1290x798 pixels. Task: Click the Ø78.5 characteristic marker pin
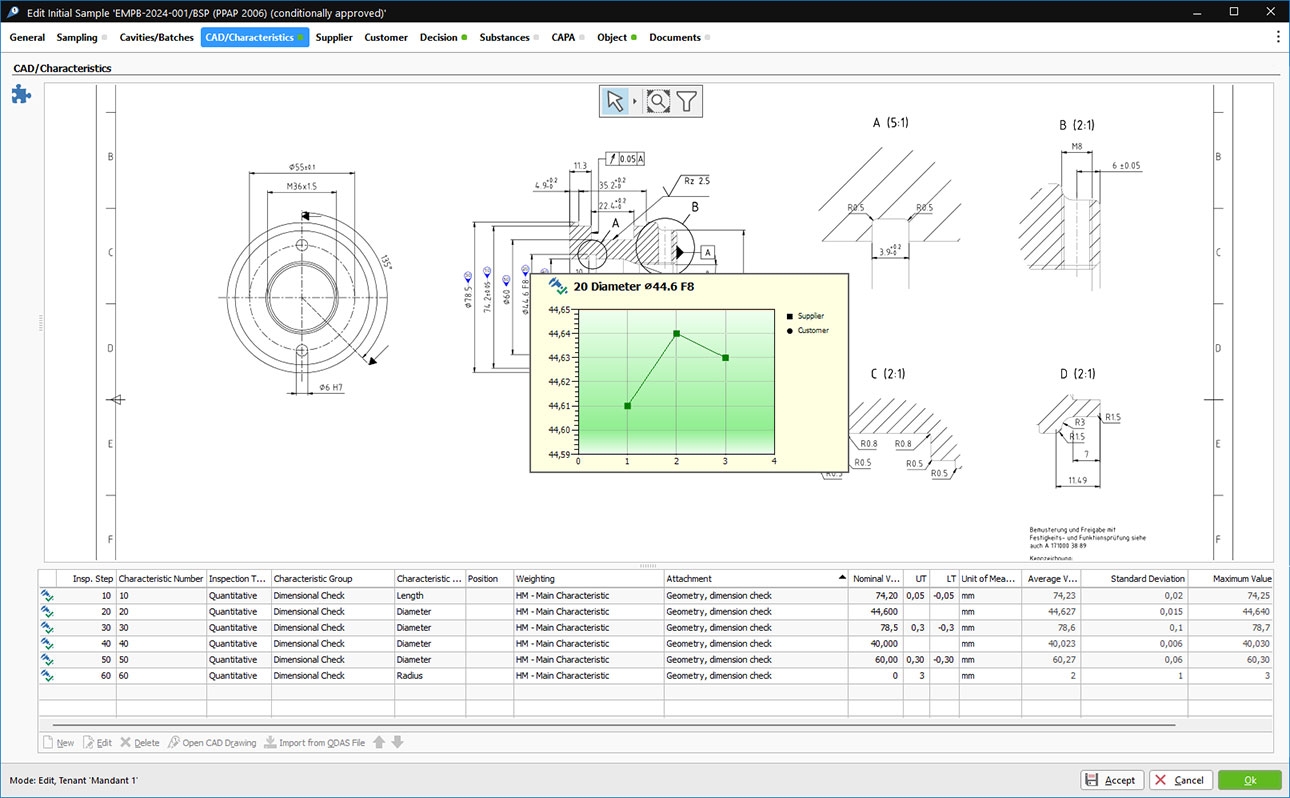coord(467,275)
